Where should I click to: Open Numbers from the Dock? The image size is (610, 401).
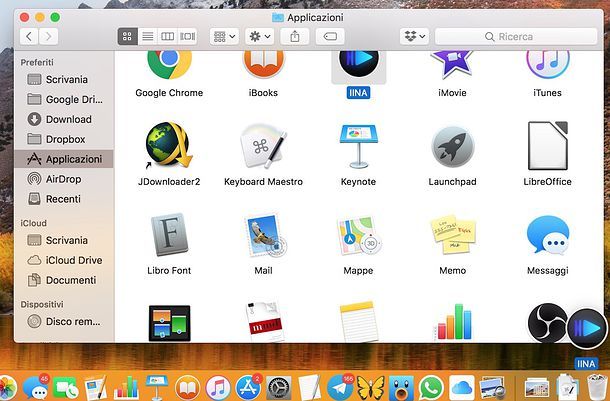click(126, 388)
